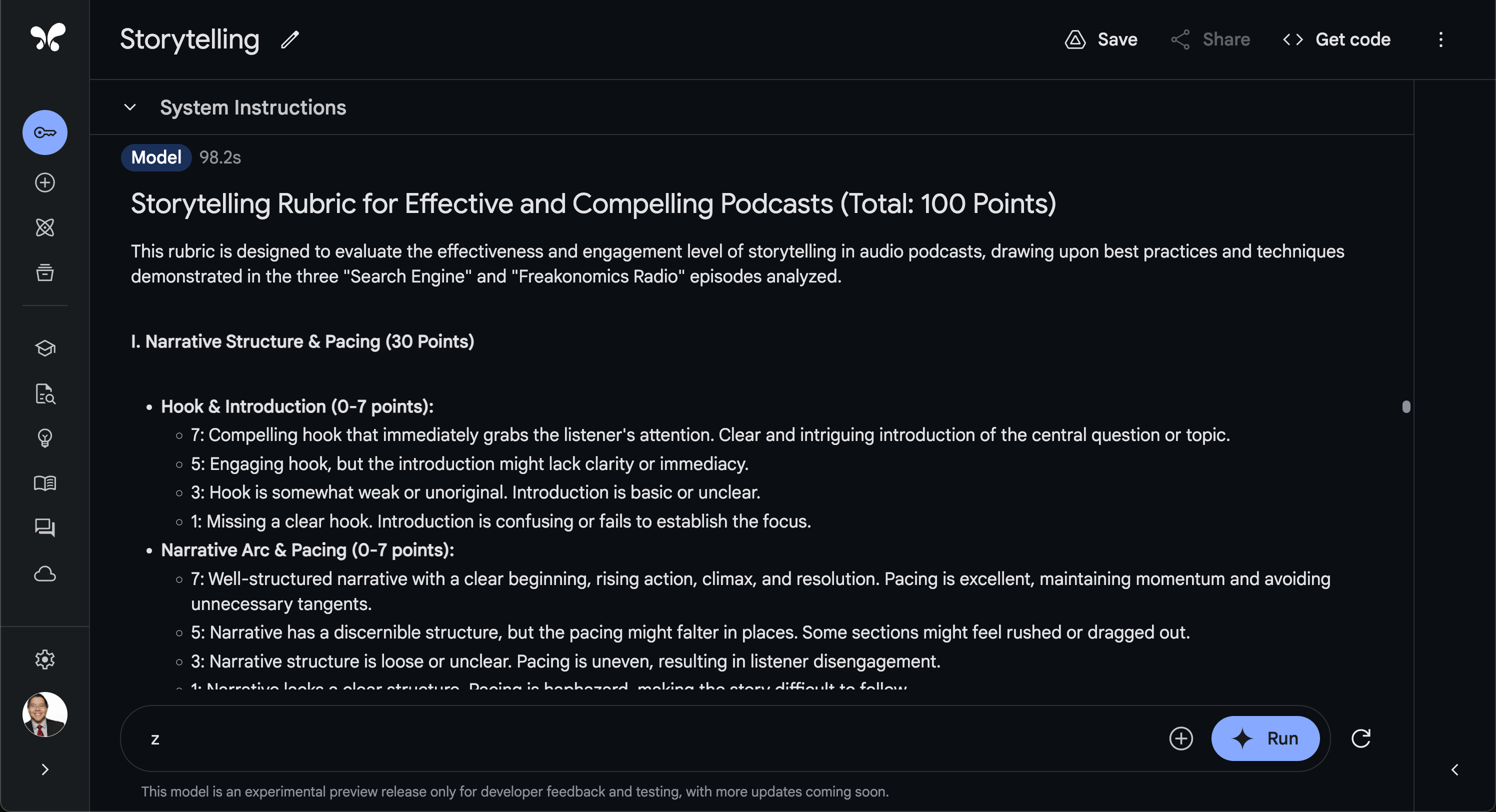Collapse the System Instructions section
1496x812 pixels.
pos(130,107)
